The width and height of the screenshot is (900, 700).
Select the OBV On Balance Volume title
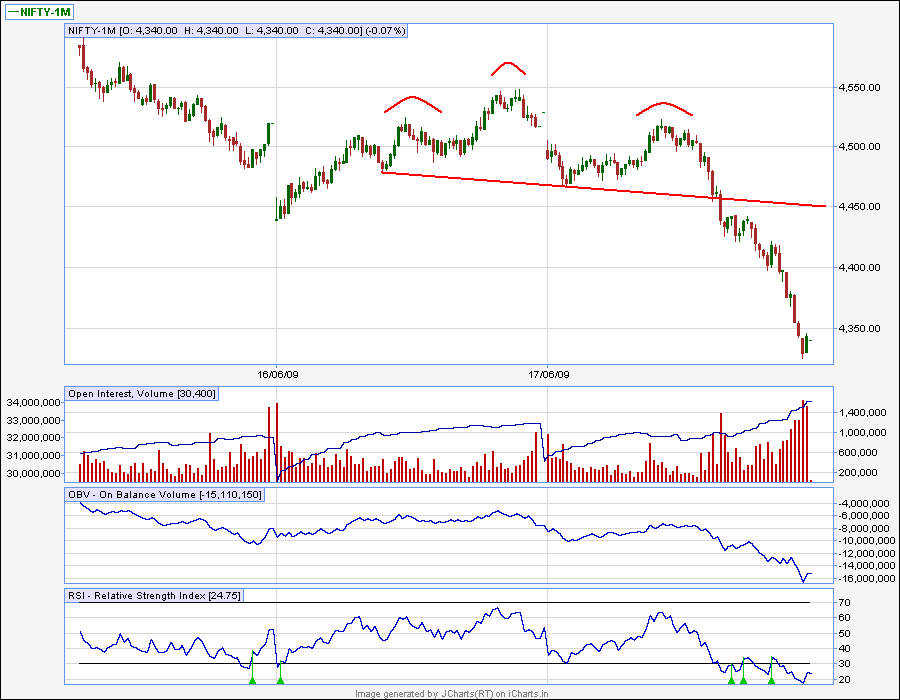point(165,495)
